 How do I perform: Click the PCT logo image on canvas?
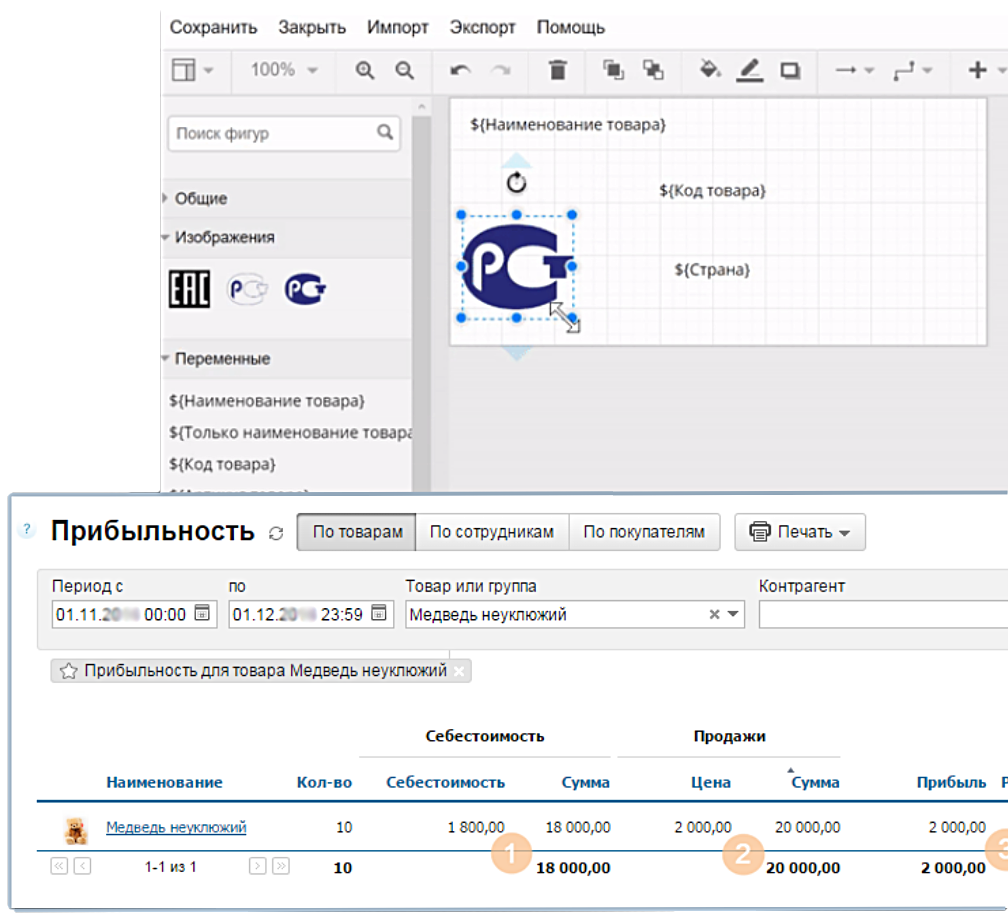click(516, 266)
